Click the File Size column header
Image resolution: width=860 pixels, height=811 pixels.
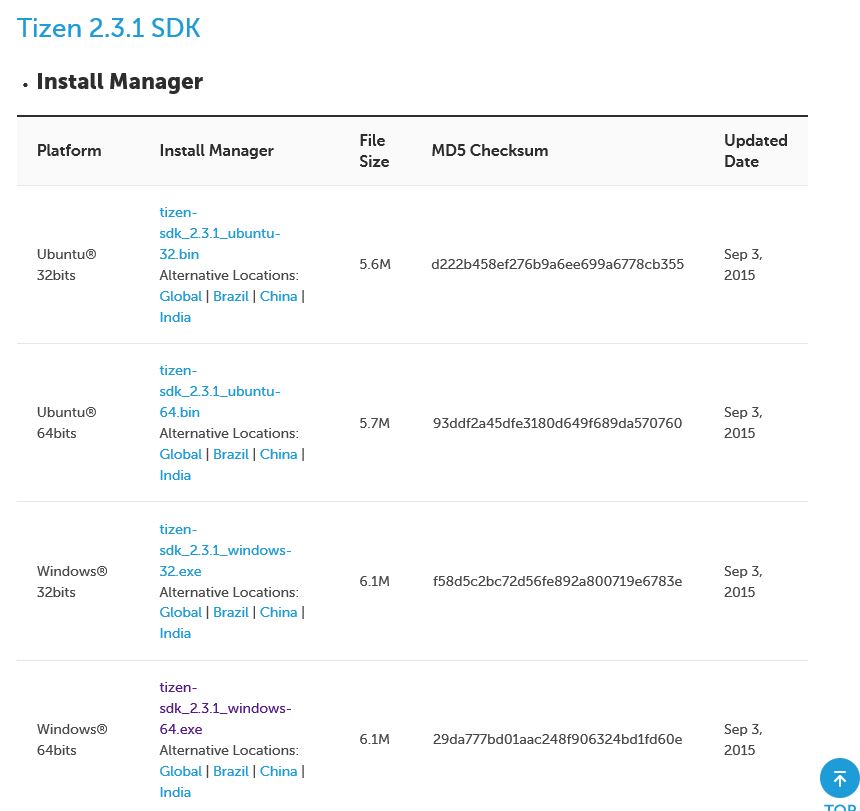374,151
